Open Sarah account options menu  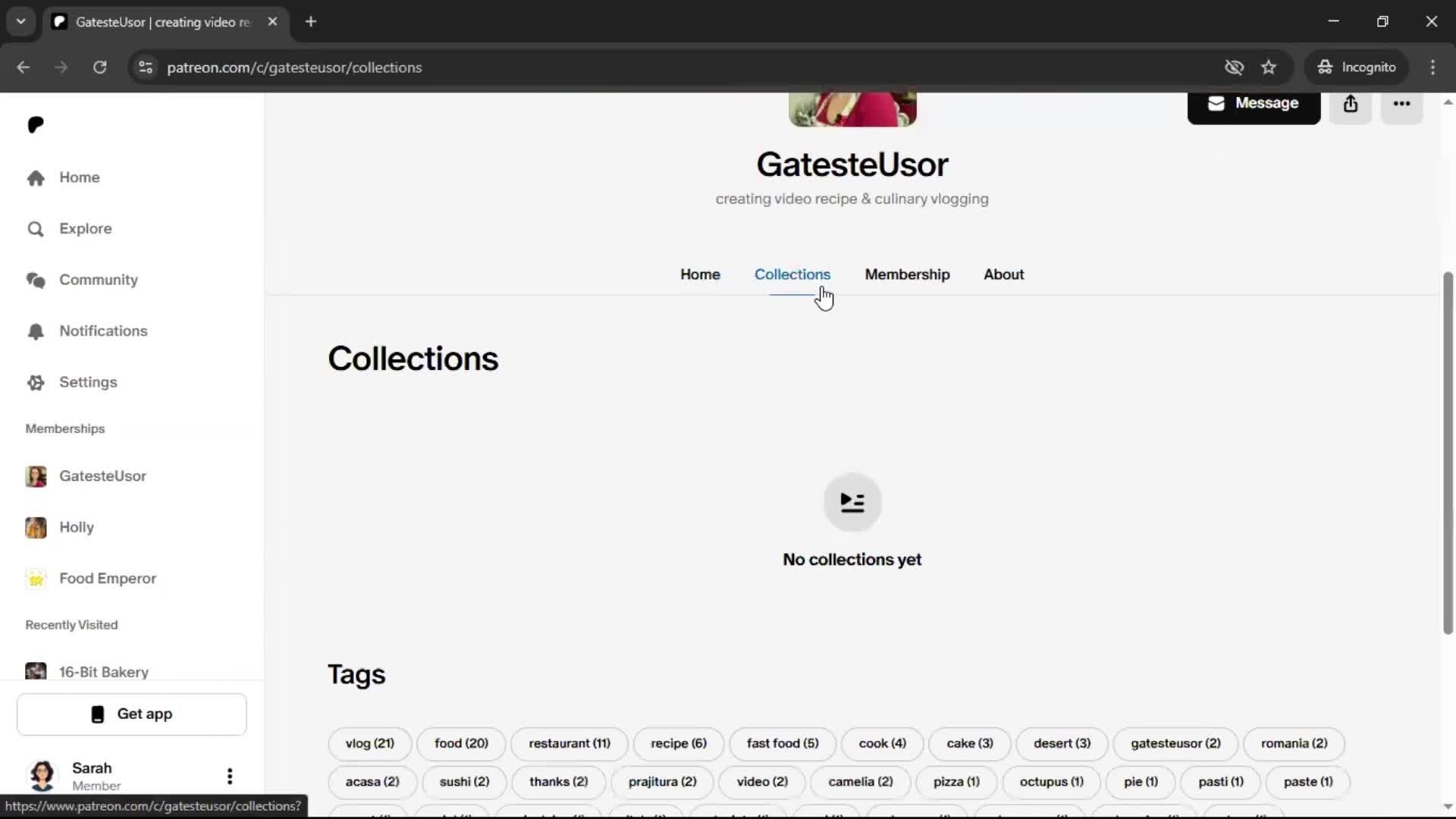click(x=230, y=776)
